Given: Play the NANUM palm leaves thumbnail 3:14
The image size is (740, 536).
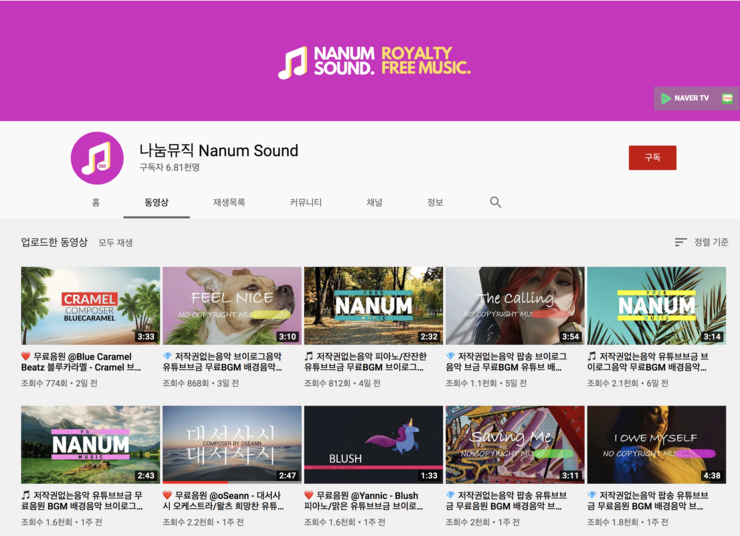Looking at the screenshot, I should pos(656,306).
